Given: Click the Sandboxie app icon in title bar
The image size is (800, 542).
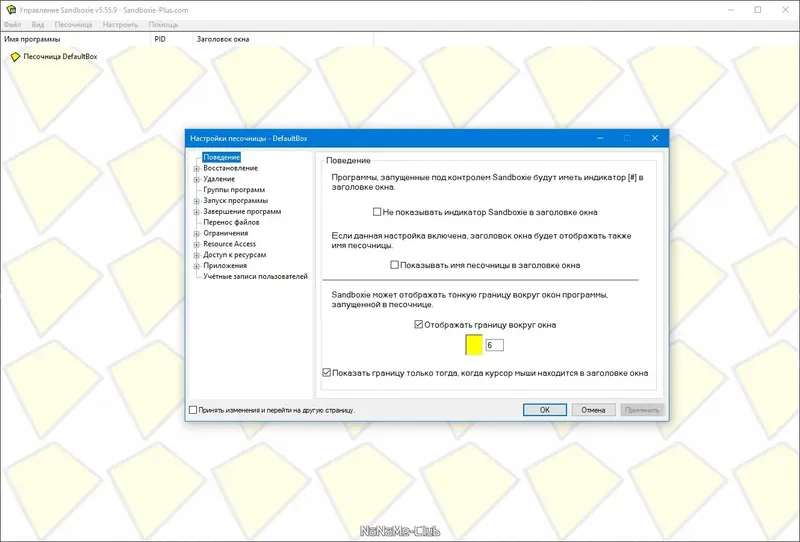Looking at the screenshot, I should tap(11, 10).
